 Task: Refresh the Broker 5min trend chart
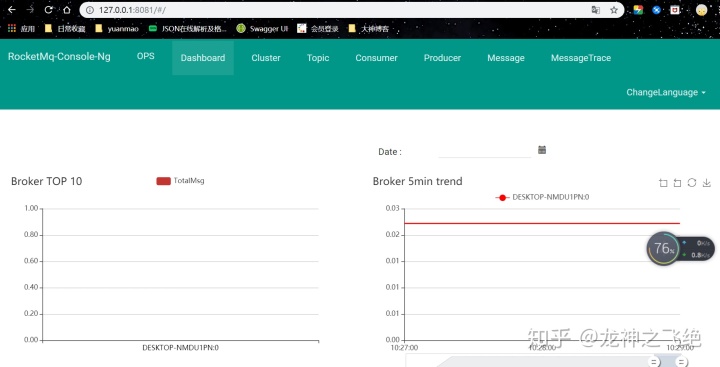tap(692, 182)
